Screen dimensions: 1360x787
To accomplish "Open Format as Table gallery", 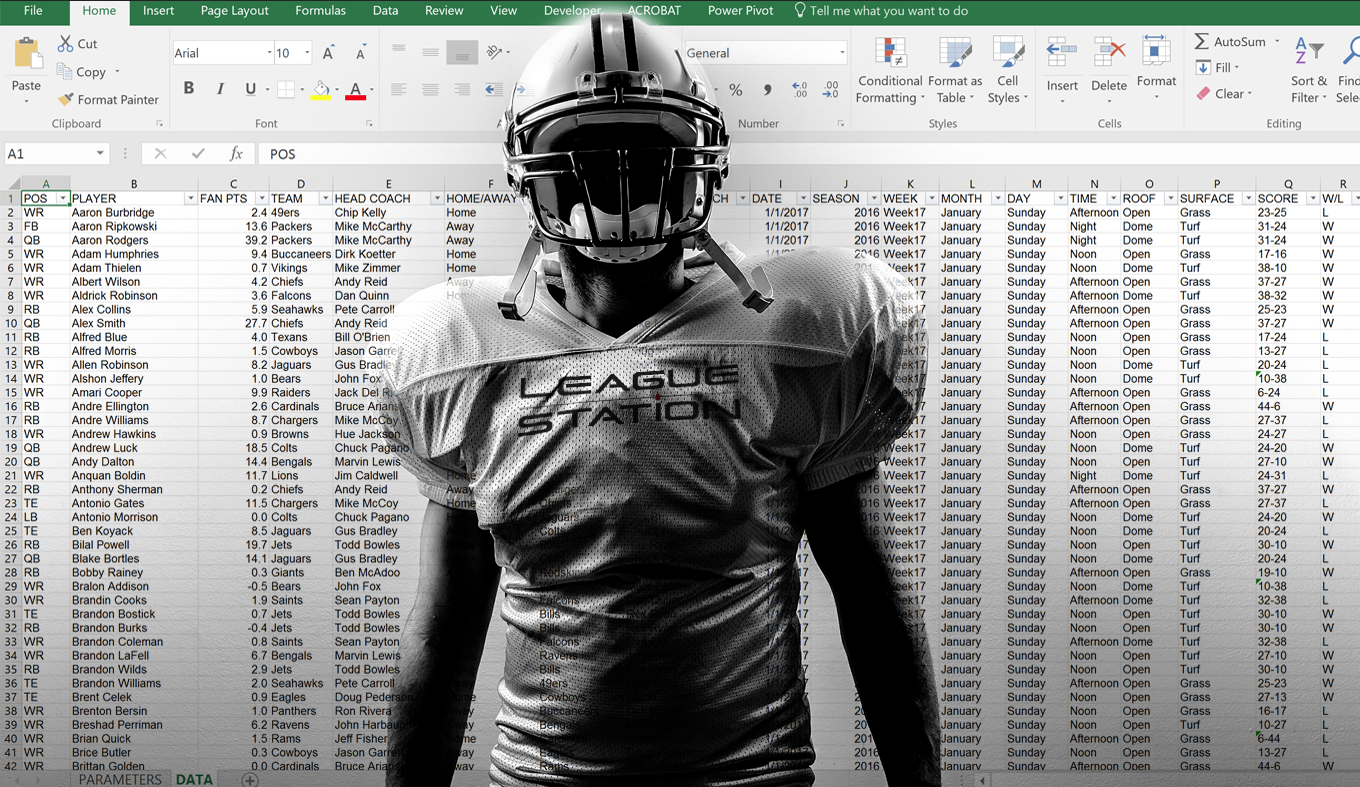I will tap(955, 71).
